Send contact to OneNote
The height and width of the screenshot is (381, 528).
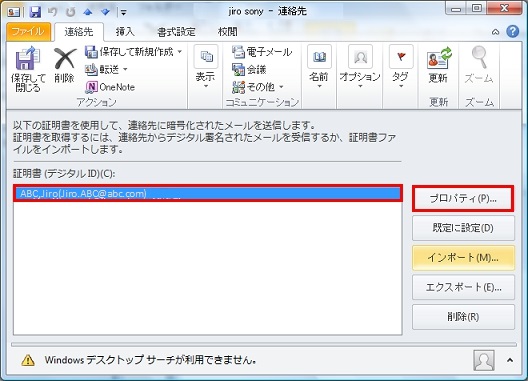click(110, 87)
